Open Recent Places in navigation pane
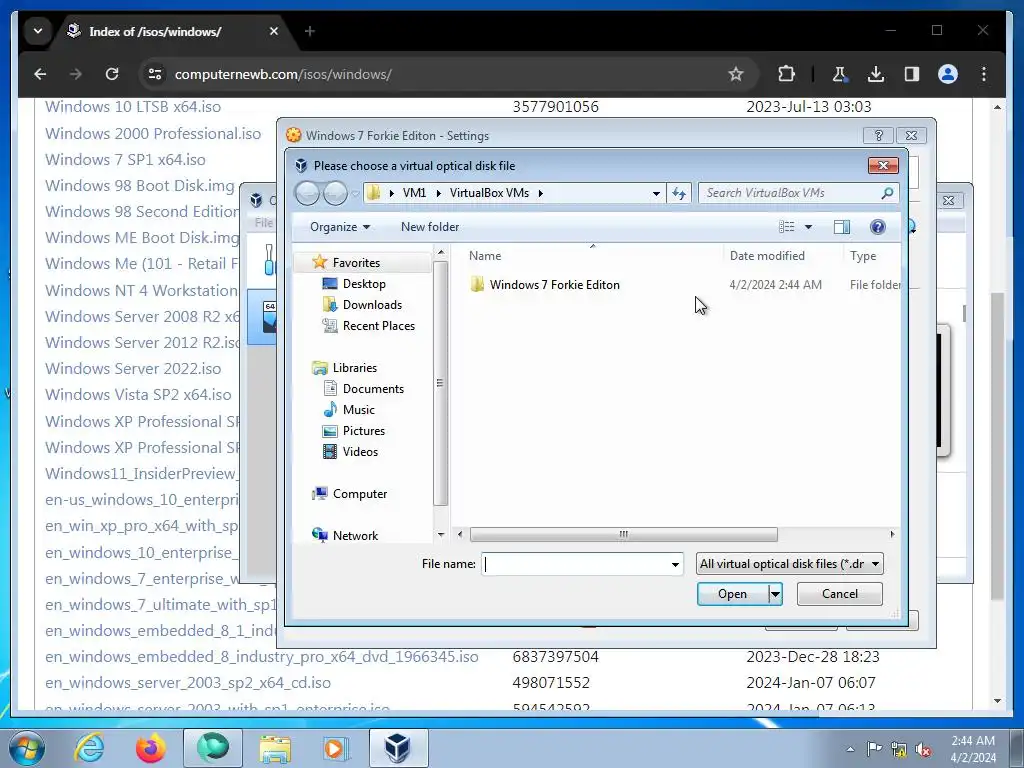The height and width of the screenshot is (768, 1024). point(379,326)
